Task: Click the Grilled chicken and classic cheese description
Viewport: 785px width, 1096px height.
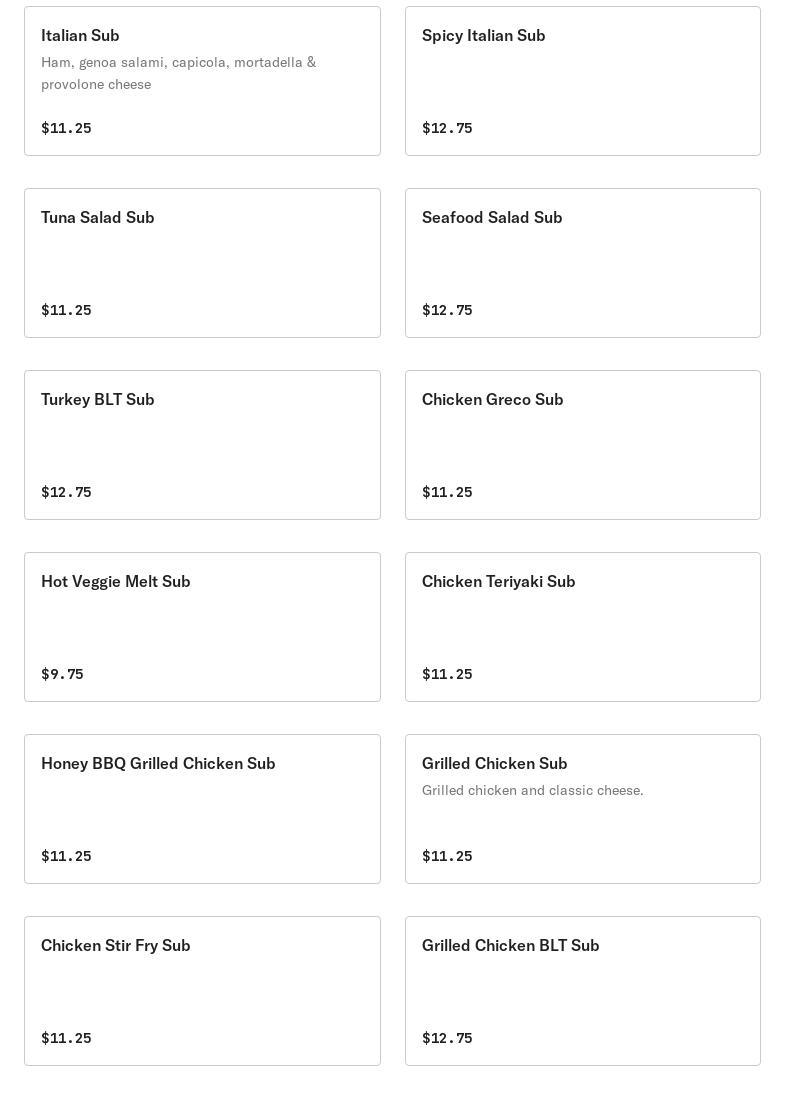Action: pyautogui.click(x=533, y=790)
